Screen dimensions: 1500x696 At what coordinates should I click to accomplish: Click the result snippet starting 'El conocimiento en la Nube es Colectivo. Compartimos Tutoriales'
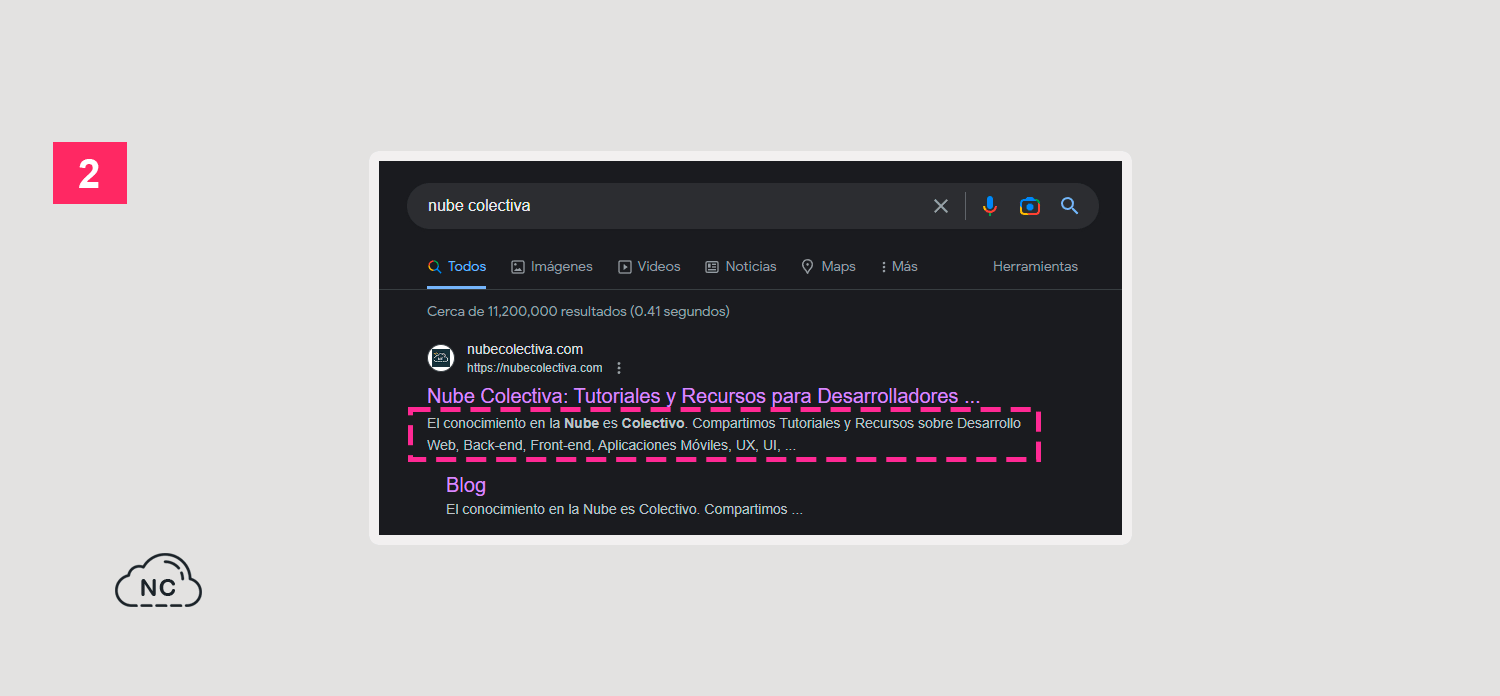[724, 434]
